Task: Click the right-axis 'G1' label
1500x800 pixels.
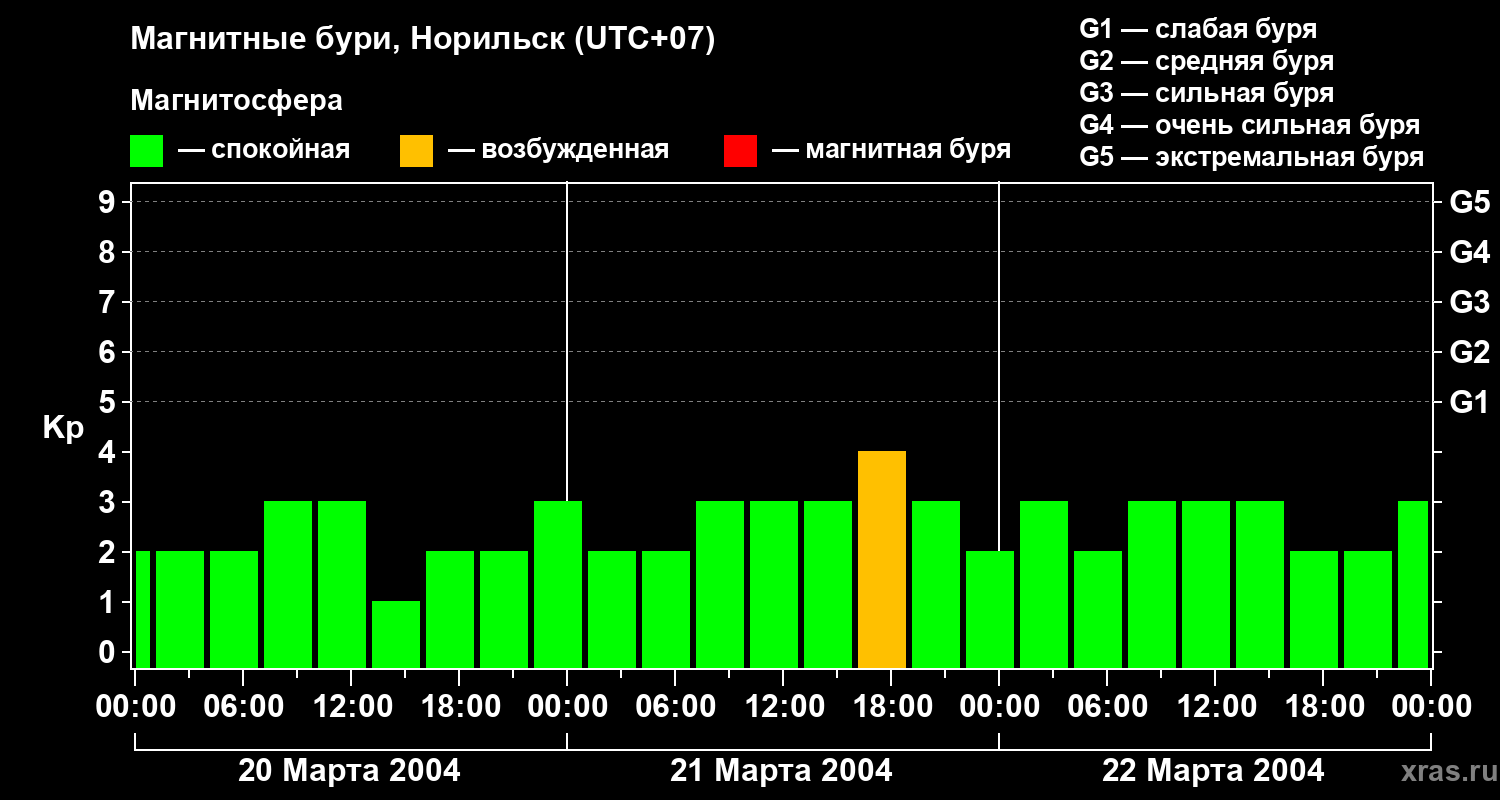Action: click(x=1469, y=402)
